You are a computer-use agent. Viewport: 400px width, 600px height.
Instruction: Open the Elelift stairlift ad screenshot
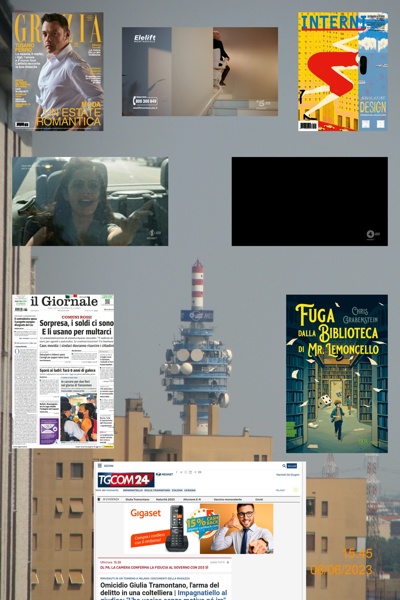[200, 72]
